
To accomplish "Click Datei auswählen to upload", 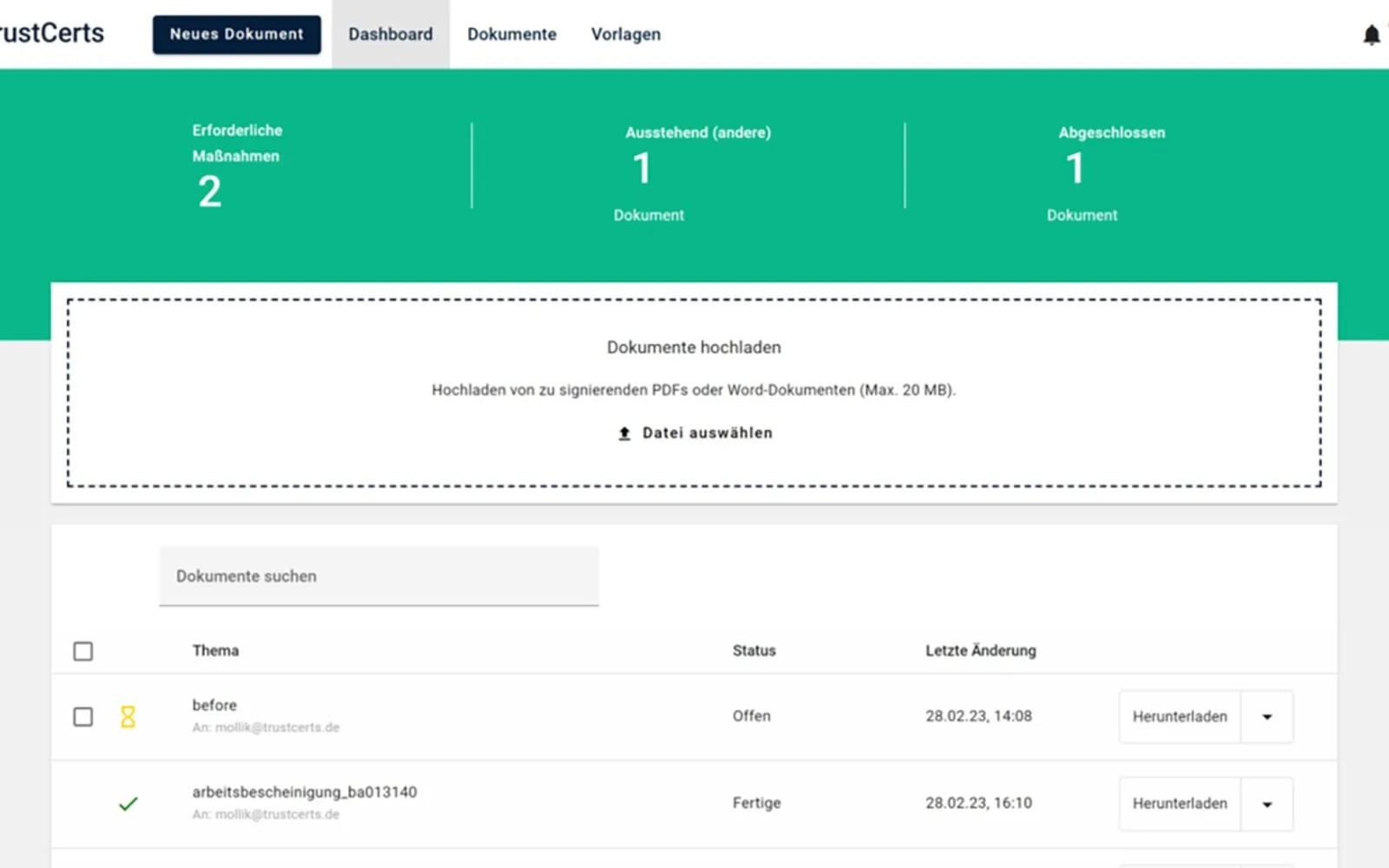I will point(694,433).
